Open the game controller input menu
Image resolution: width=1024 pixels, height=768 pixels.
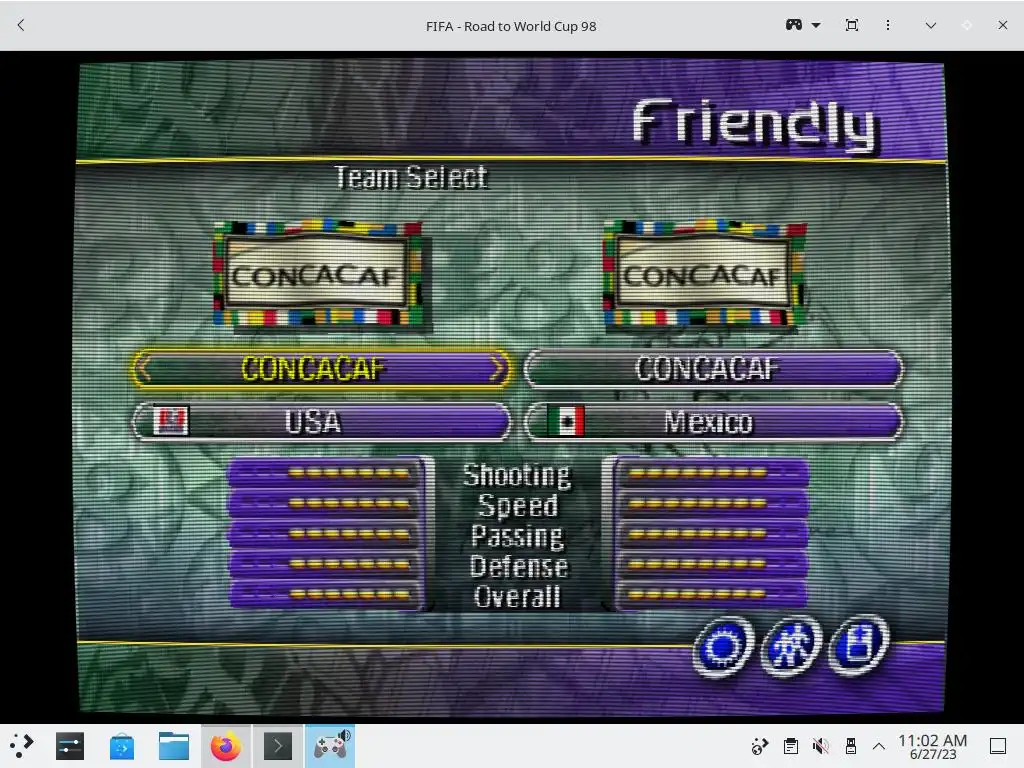point(793,25)
